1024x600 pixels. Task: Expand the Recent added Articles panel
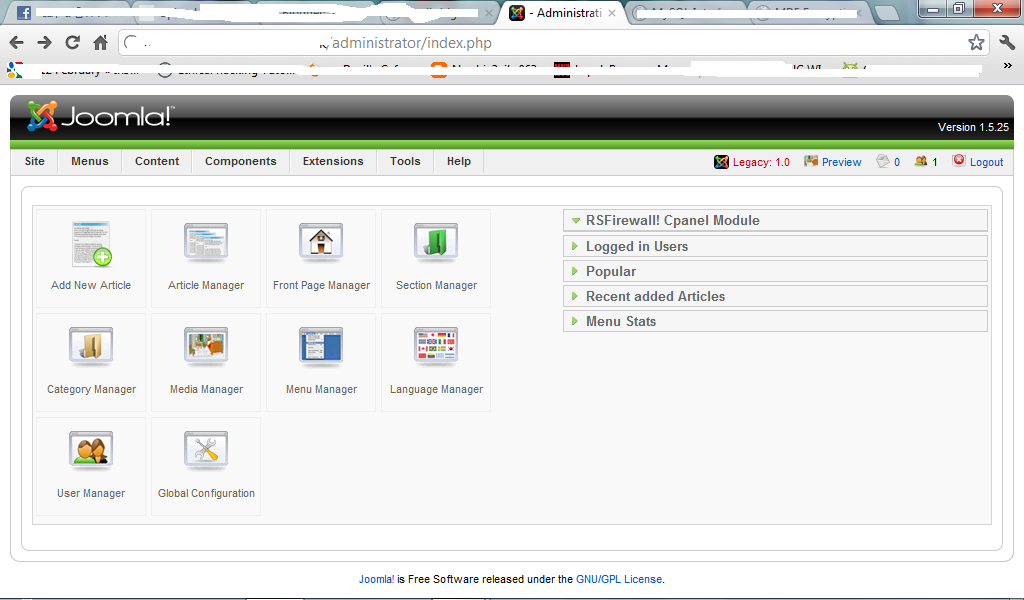[x=775, y=296]
